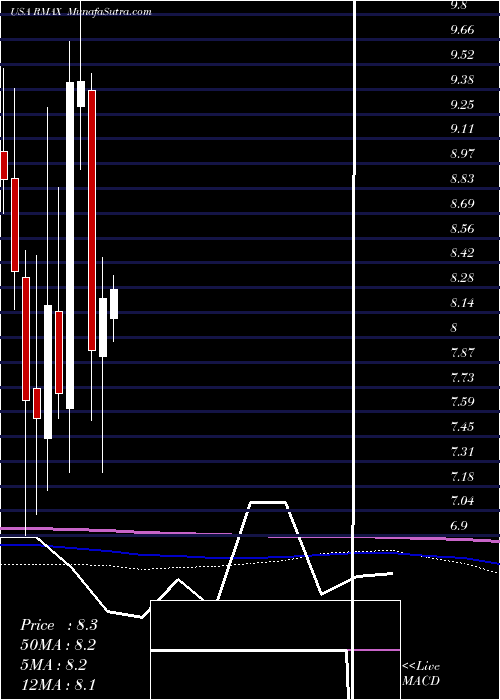Click the 8.97 price axis label
The height and width of the screenshot is (700, 500).
point(462,154)
